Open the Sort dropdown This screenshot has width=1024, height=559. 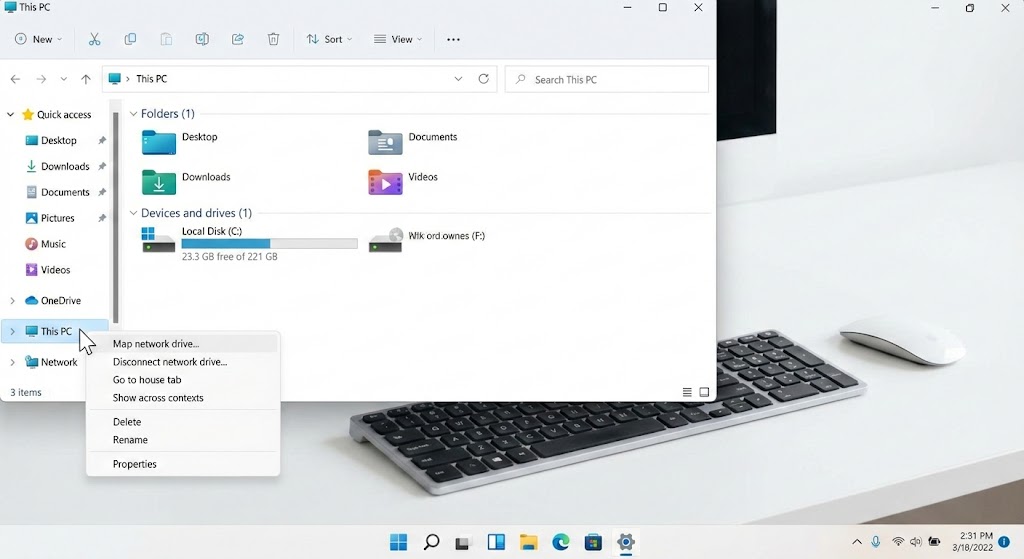(329, 39)
